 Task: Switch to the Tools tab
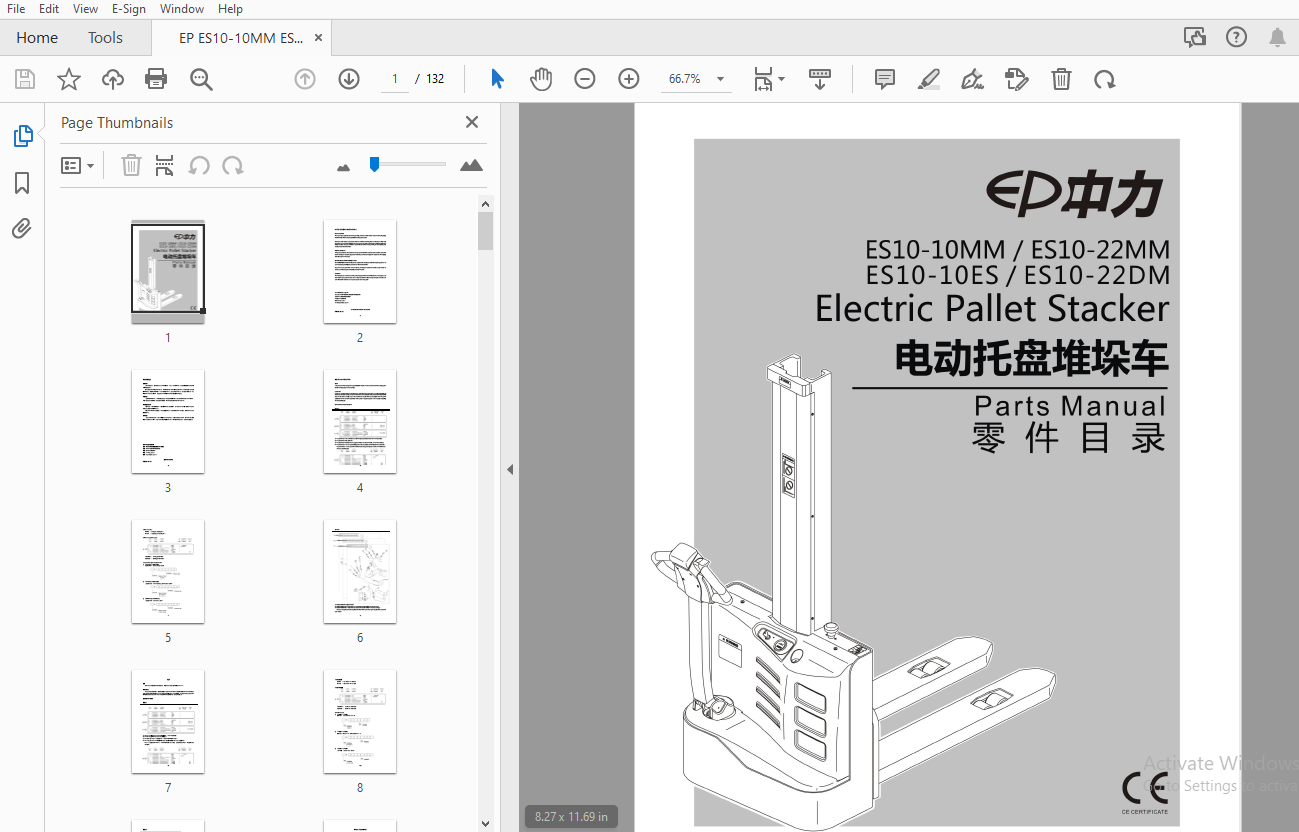tap(105, 38)
